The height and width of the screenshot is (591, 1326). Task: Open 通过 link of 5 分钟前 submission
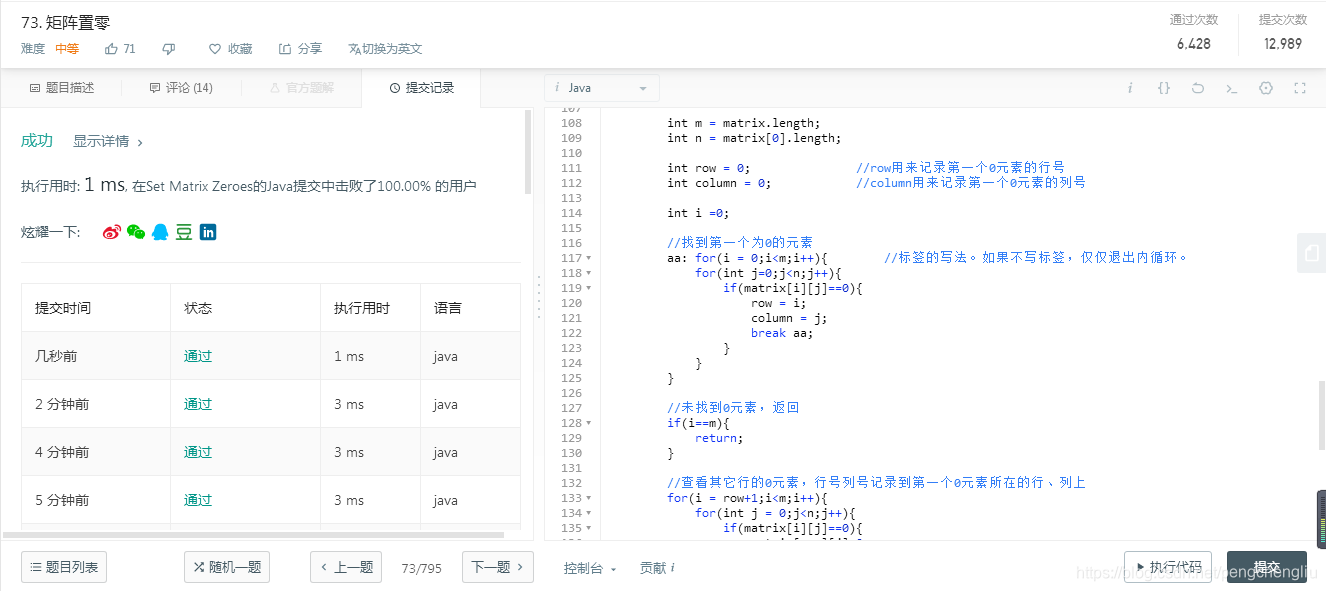pyautogui.click(x=198, y=500)
